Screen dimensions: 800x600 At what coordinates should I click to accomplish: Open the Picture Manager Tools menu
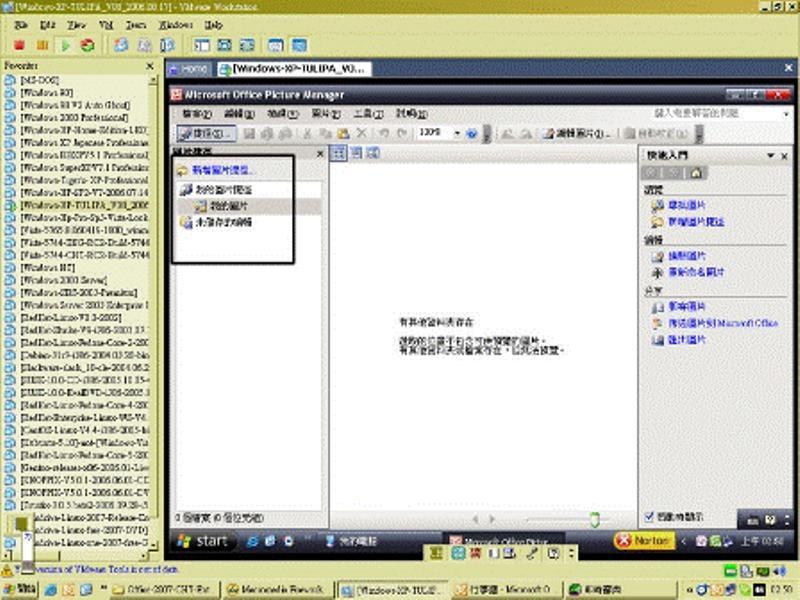pyautogui.click(x=368, y=114)
